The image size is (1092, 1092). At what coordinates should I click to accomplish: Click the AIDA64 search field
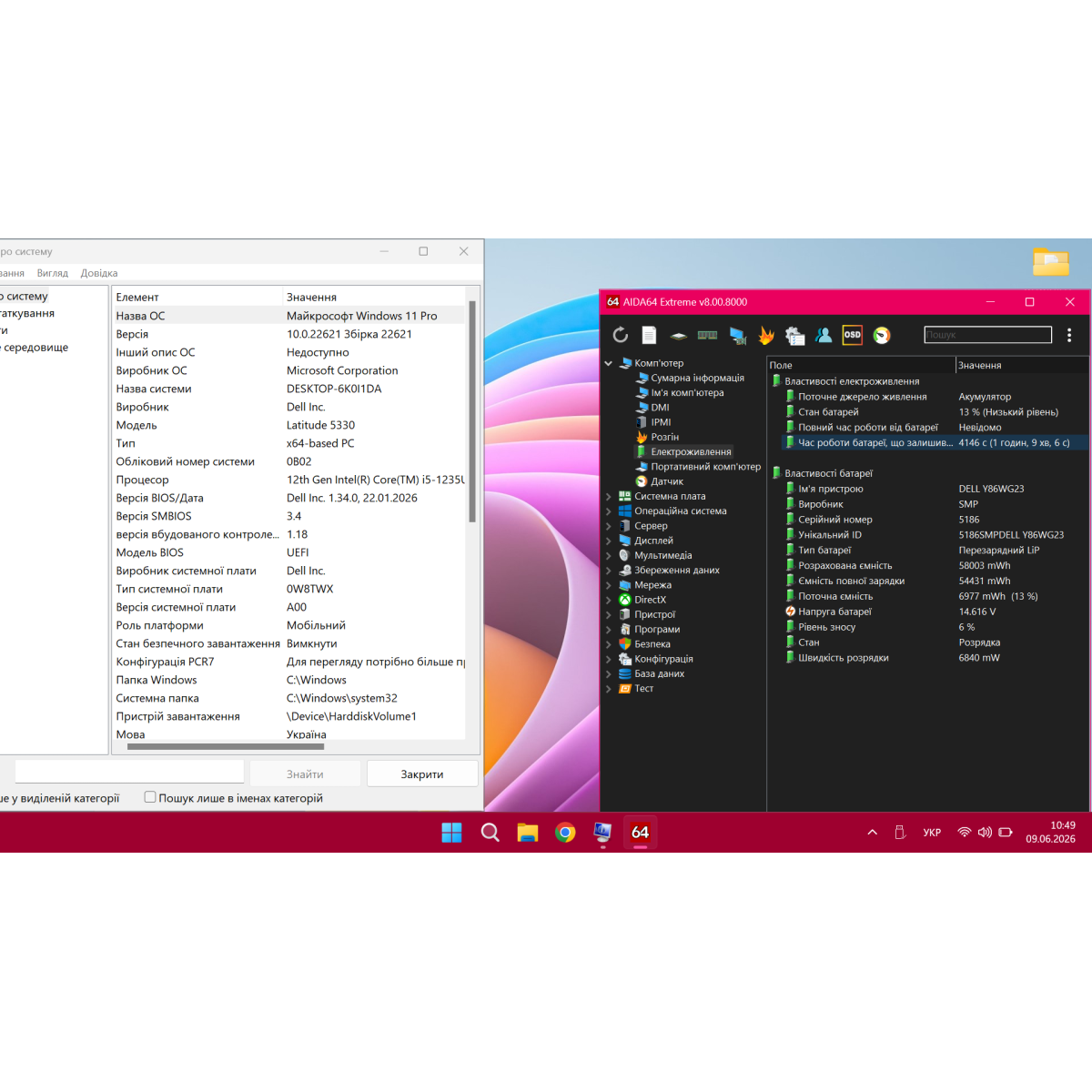tap(987, 335)
